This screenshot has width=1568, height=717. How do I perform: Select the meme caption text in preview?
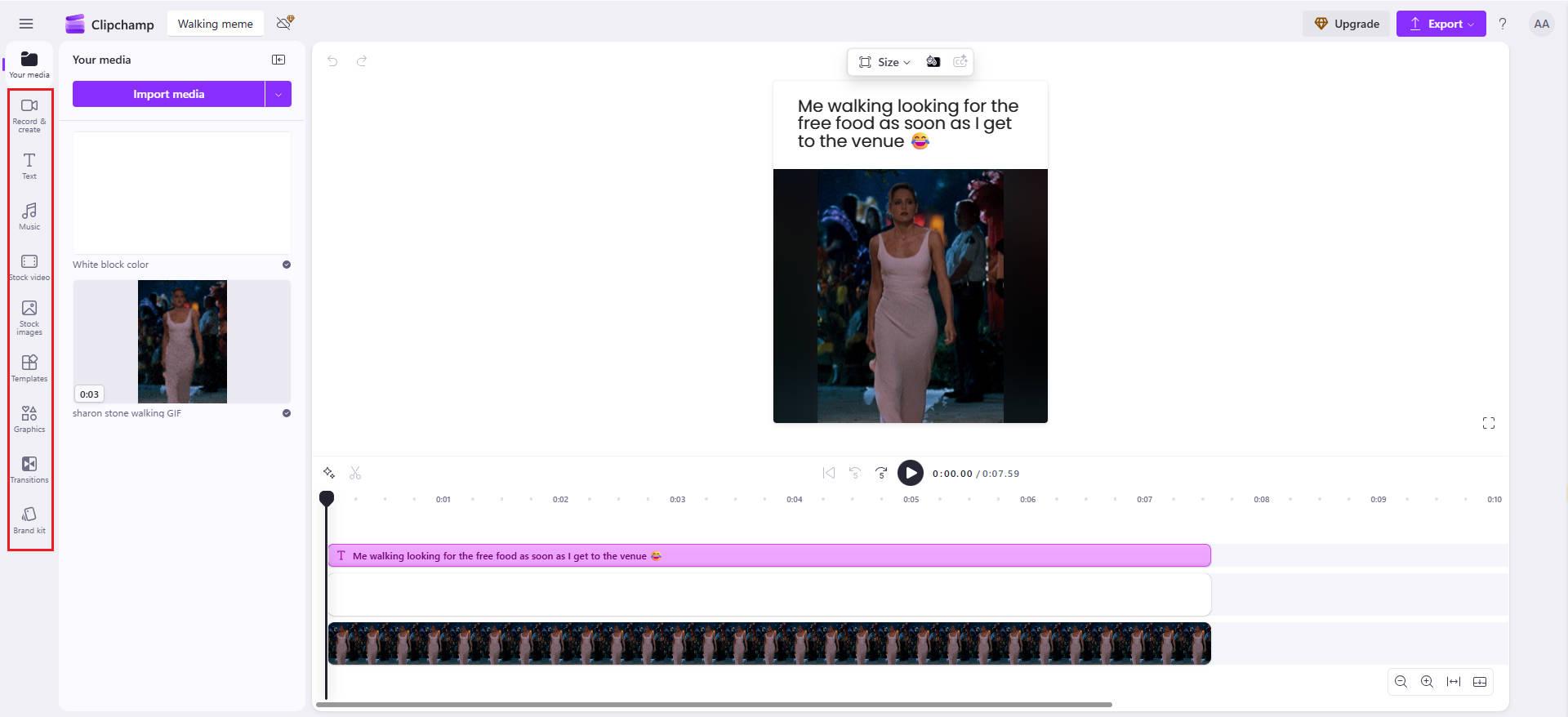click(x=908, y=123)
